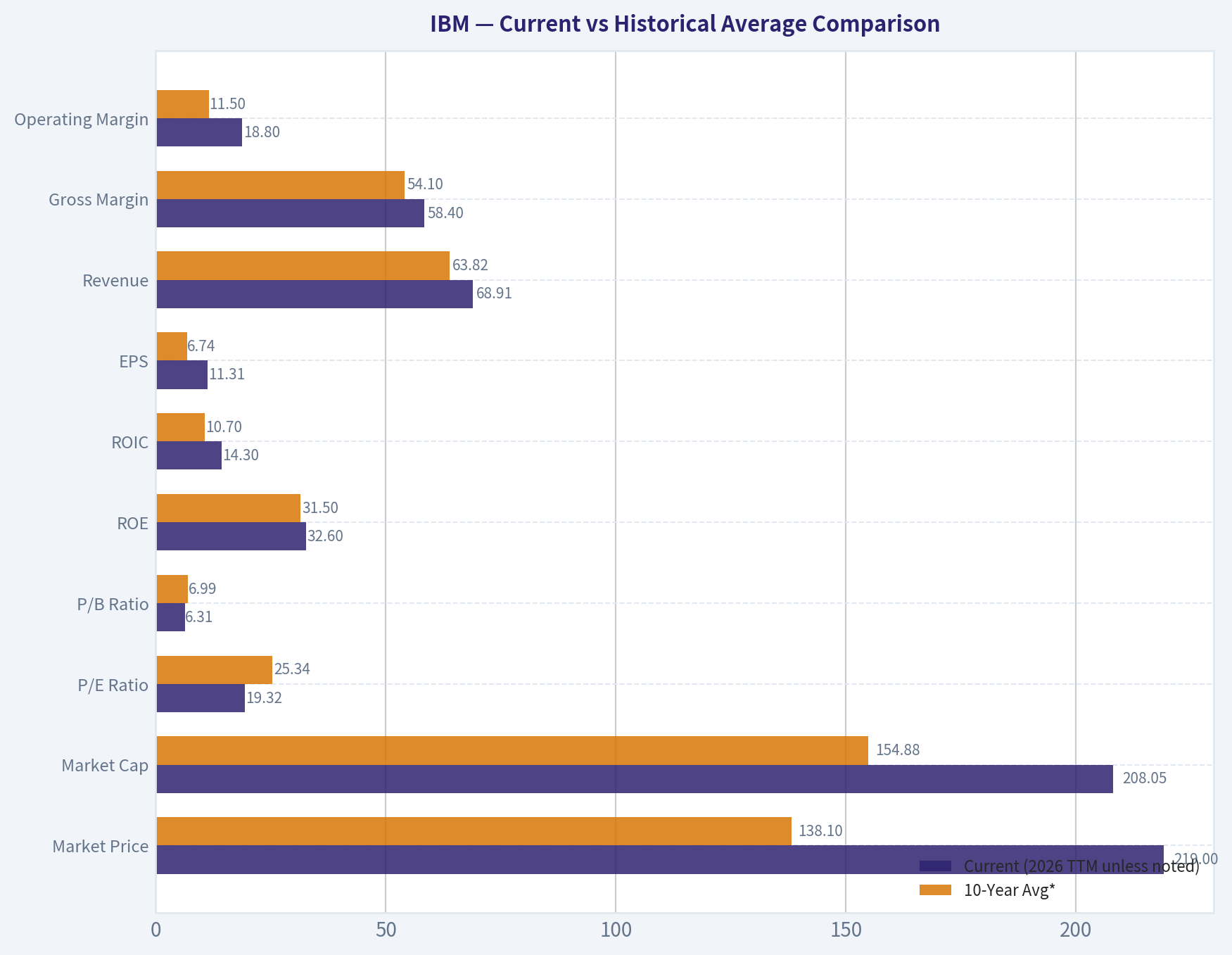This screenshot has height=955, width=1232.
Task: Click the value label '18.80'
Action: coord(262,132)
